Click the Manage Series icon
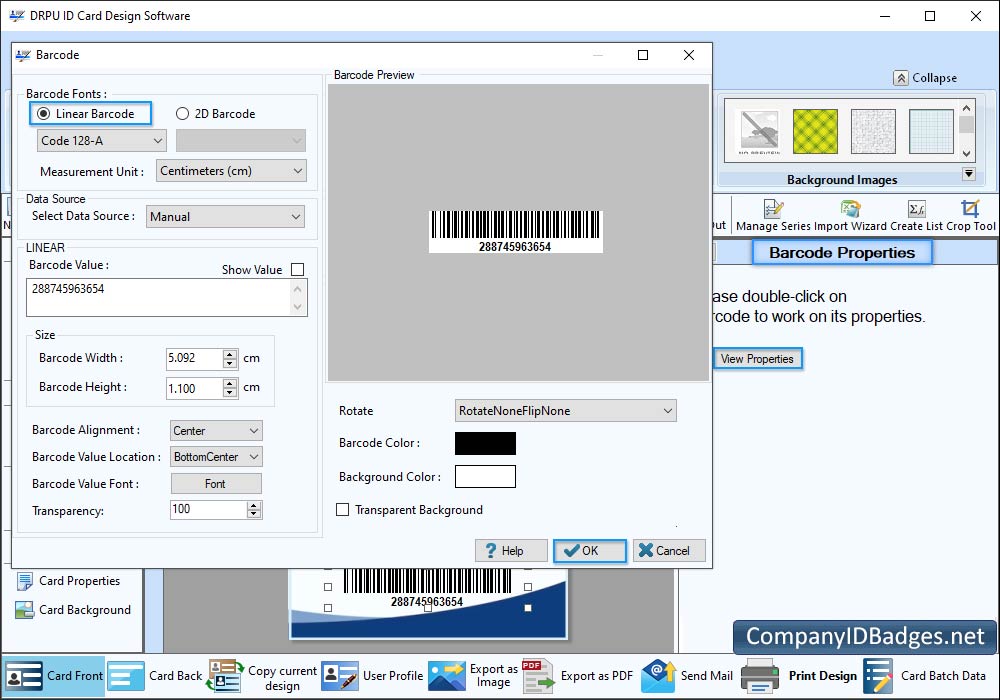 773,208
